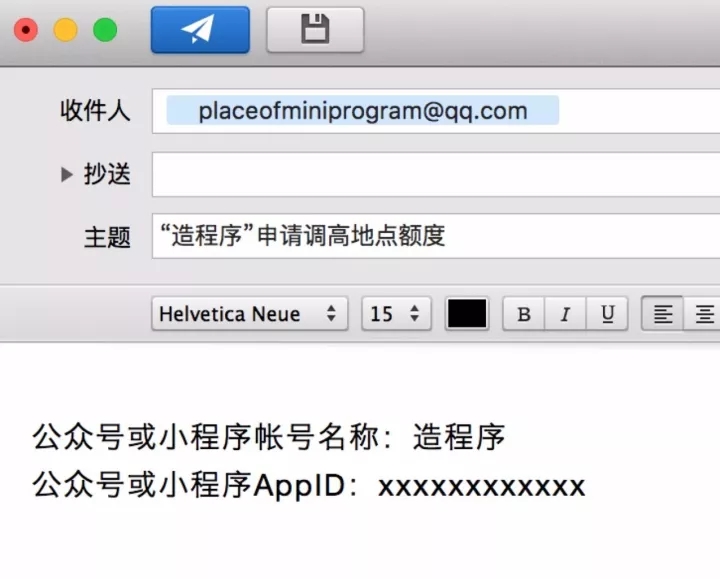Maximize the window with the green button
This screenshot has width=720, height=579.
(105, 30)
